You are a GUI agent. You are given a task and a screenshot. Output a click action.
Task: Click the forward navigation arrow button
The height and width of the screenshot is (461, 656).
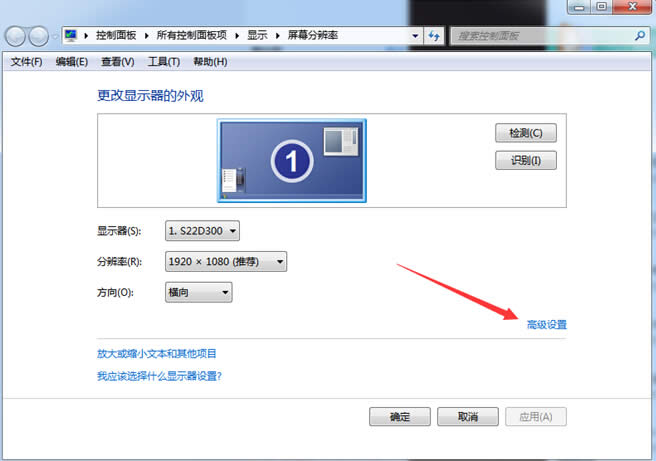(40, 36)
